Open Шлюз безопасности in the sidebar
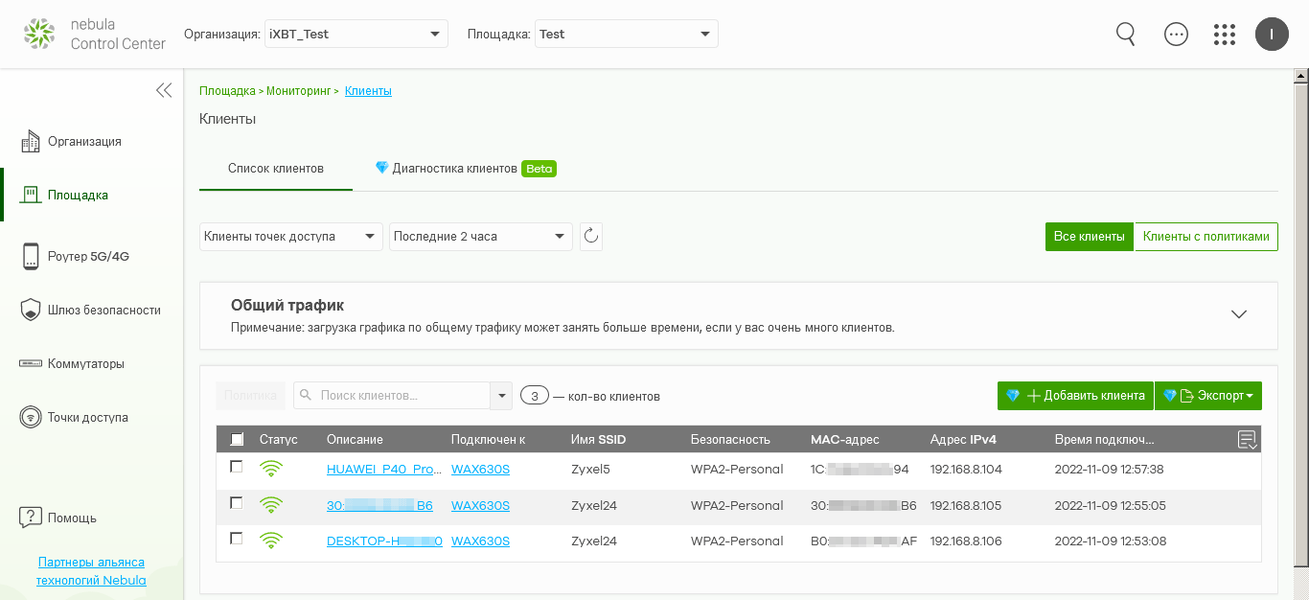 [103, 310]
